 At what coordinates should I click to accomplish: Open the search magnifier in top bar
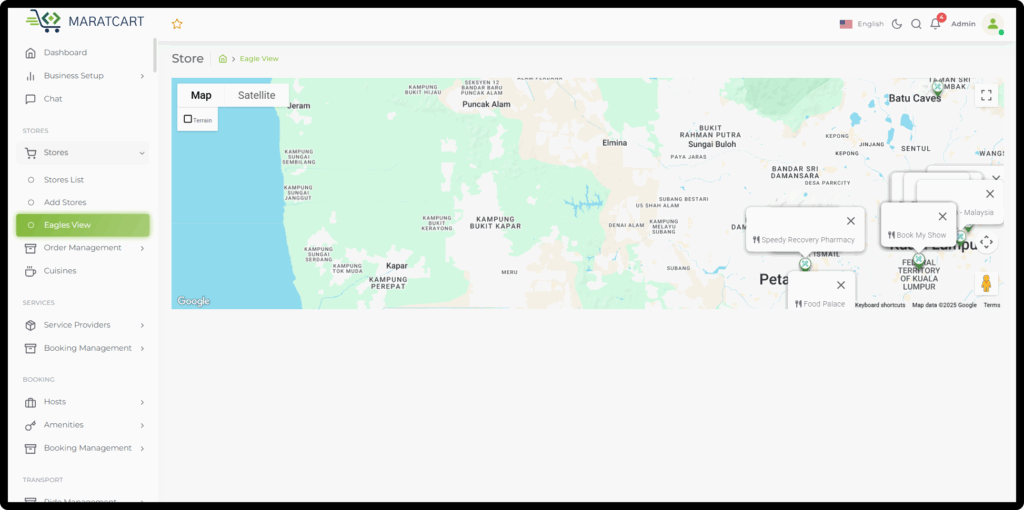click(916, 24)
